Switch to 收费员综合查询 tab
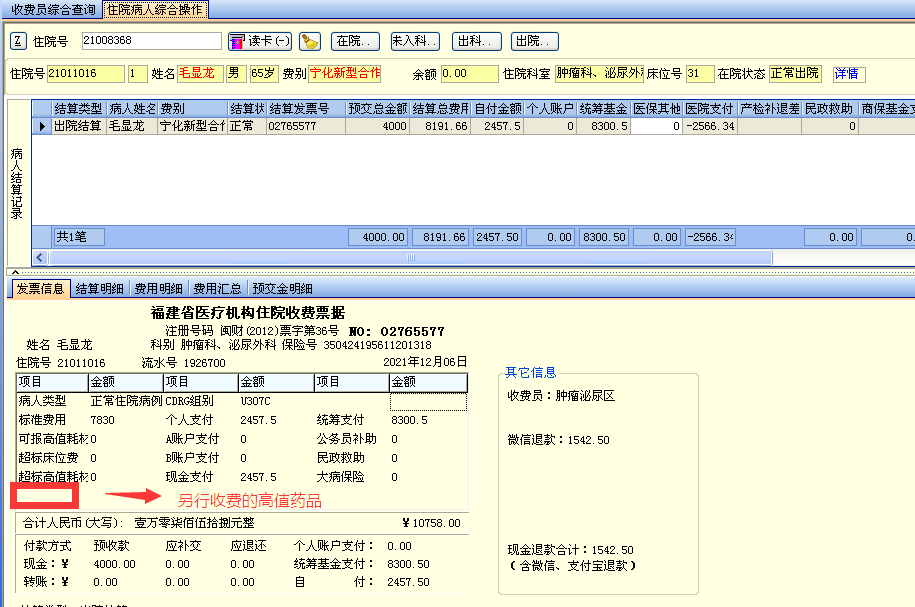This screenshot has width=915, height=607. pyautogui.click(x=53, y=9)
